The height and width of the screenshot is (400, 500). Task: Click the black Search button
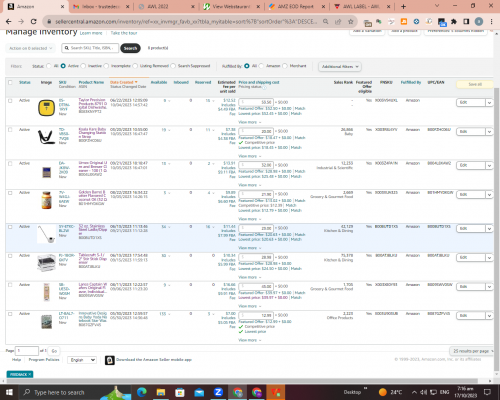coord(130,48)
